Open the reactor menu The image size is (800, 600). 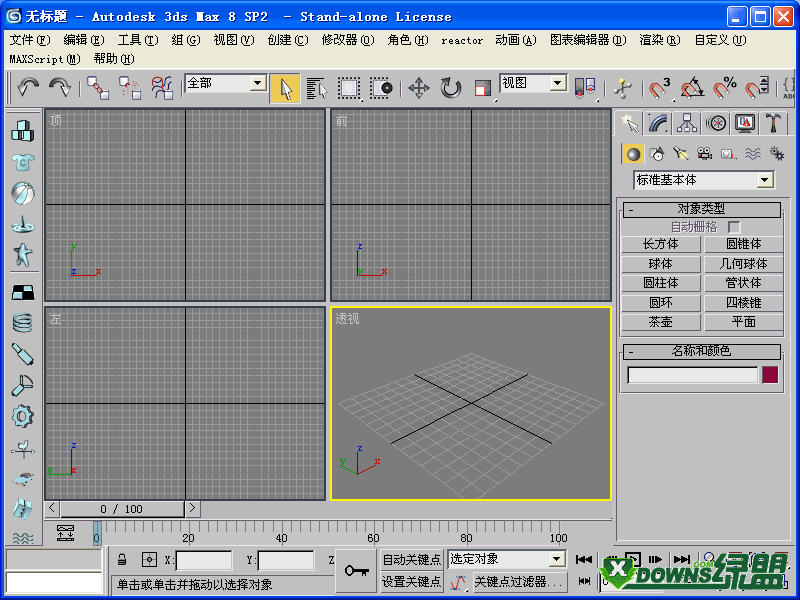[x=462, y=40]
